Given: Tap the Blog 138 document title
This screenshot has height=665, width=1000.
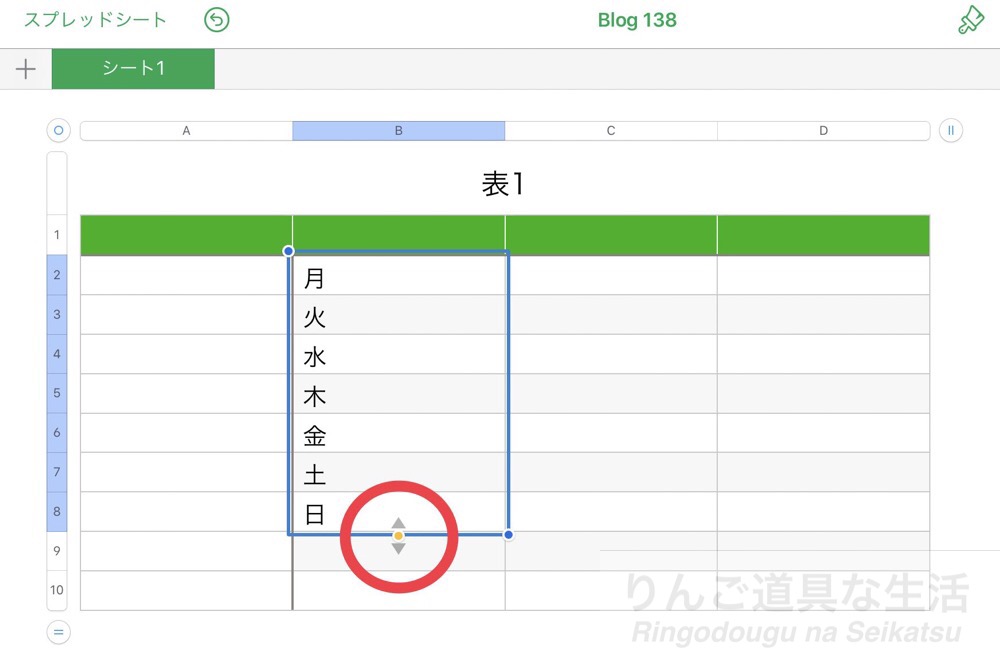Looking at the screenshot, I should tap(636, 20).
